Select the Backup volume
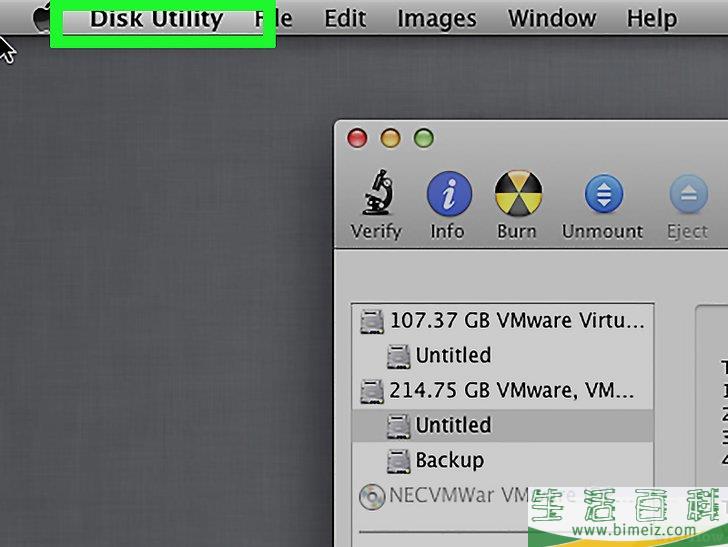 click(x=503, y=460)
